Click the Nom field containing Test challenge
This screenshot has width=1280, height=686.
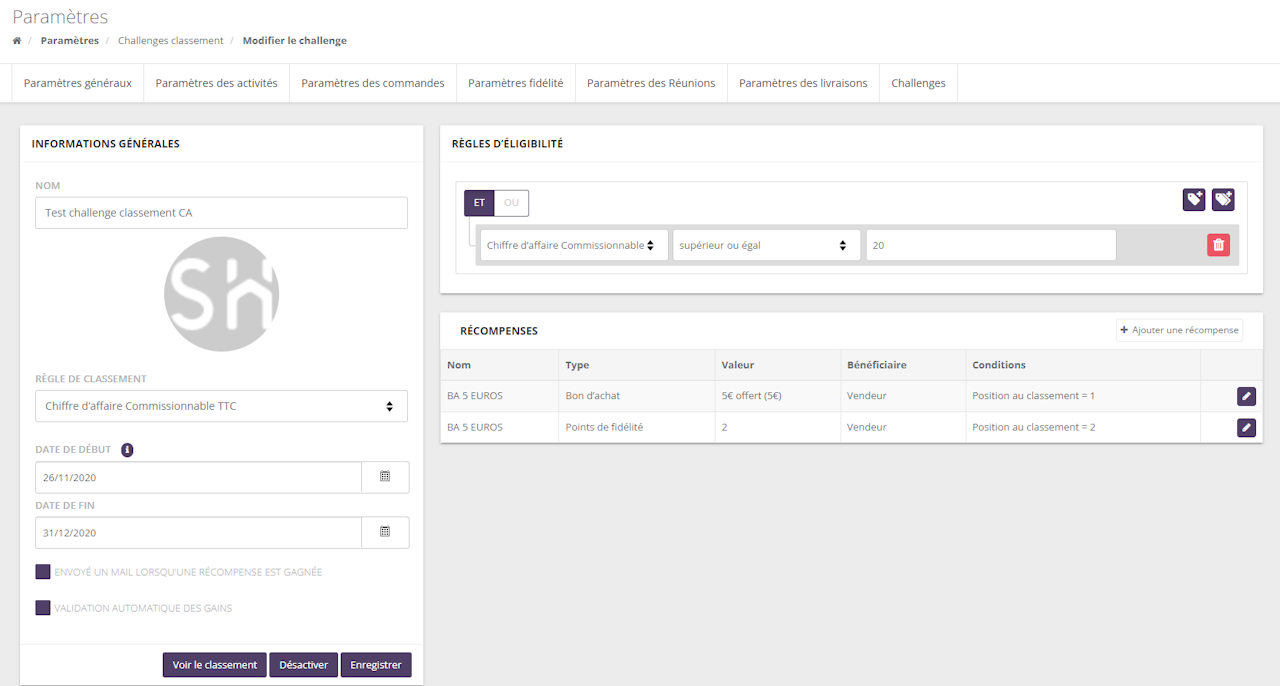221,213
